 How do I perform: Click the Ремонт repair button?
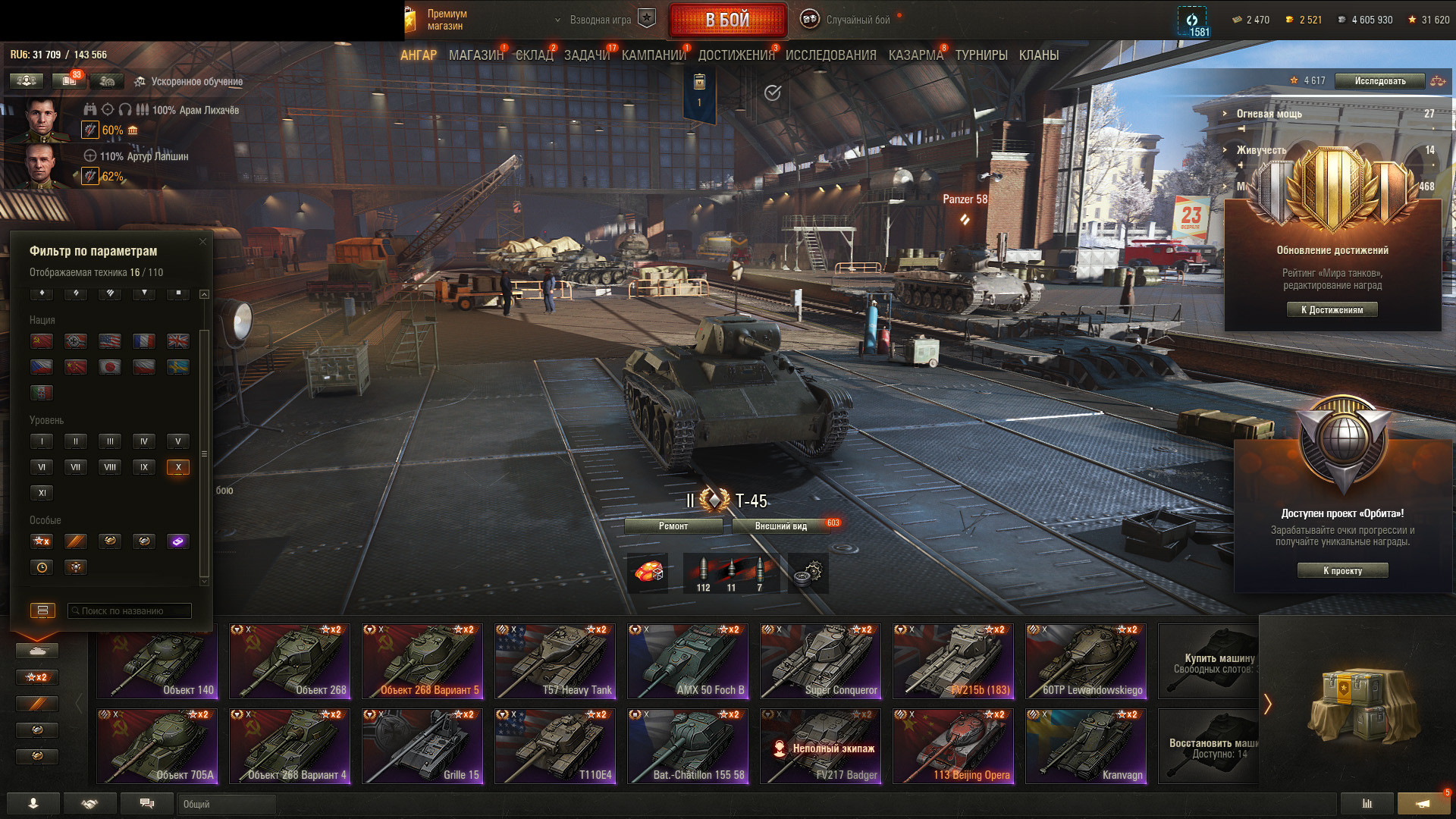(673, 526)
